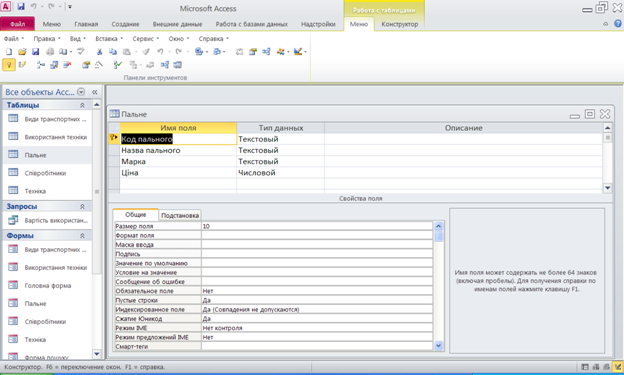Select the Марка field name cell
Image resolution: width=624 pixels, height=375 pixels.
178,162
